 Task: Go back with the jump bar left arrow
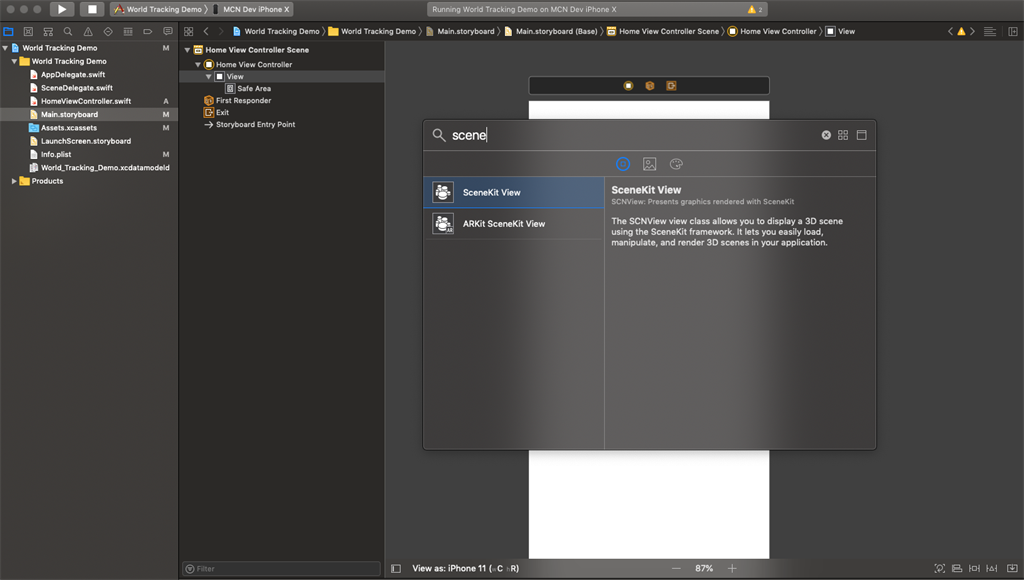point(206,31)
